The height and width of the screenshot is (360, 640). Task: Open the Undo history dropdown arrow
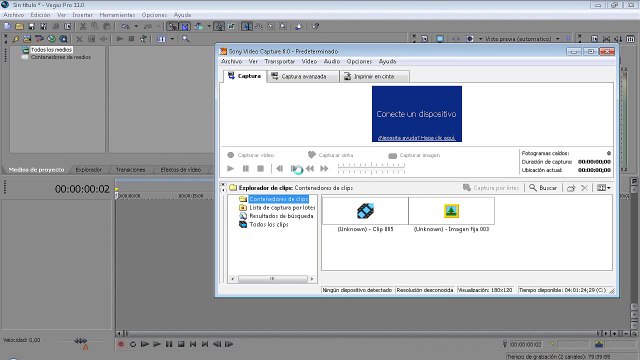(x=136, y=26)
